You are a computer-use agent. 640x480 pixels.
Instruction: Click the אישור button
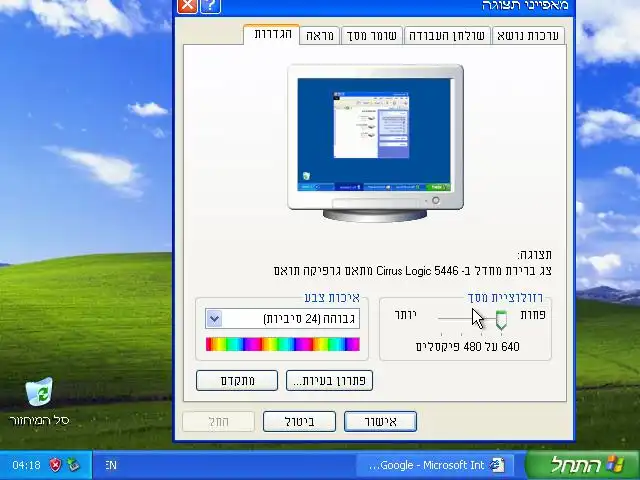click(380, 421)
